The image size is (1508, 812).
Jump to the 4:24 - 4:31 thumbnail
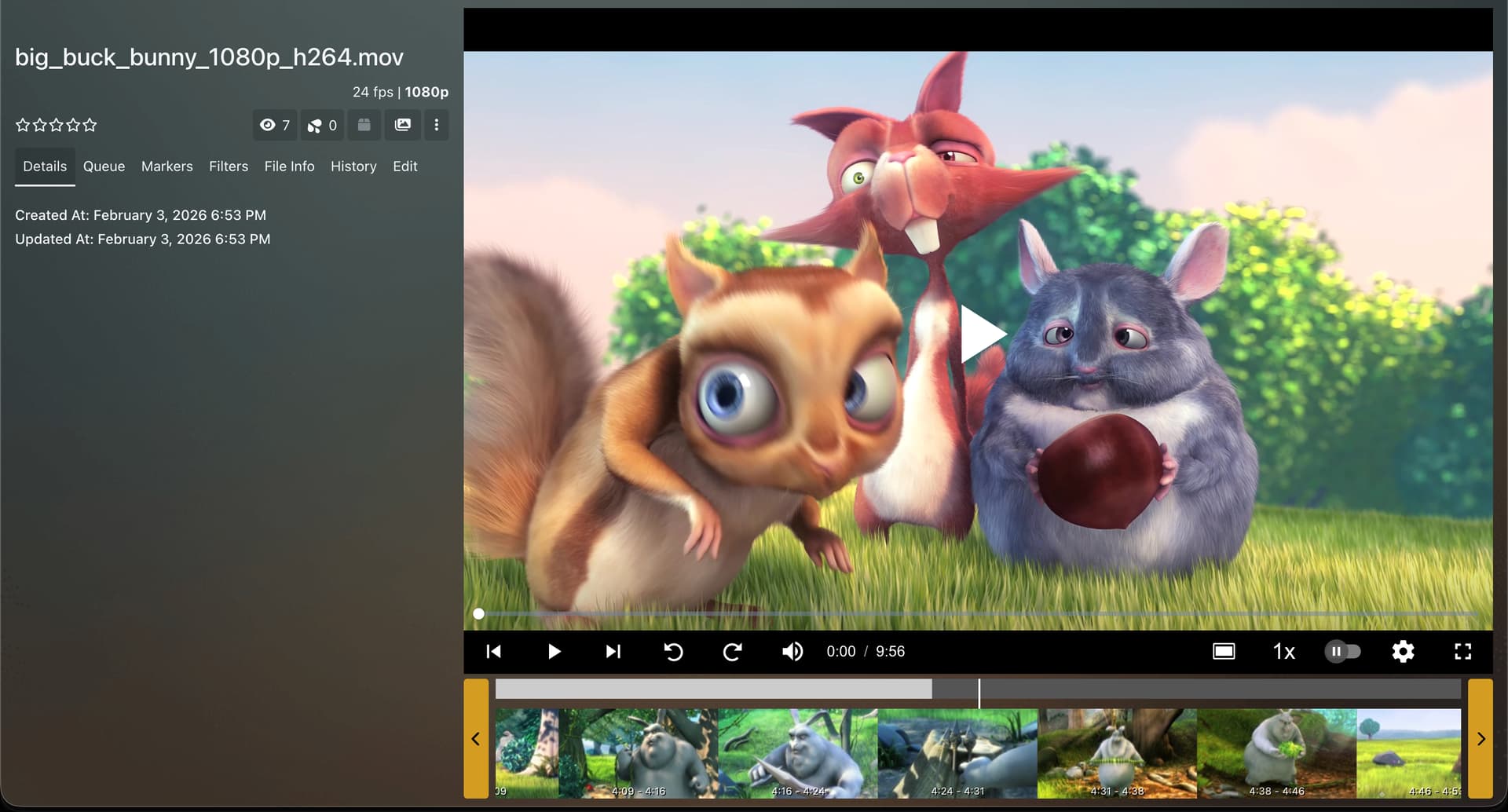pos(957,753)
